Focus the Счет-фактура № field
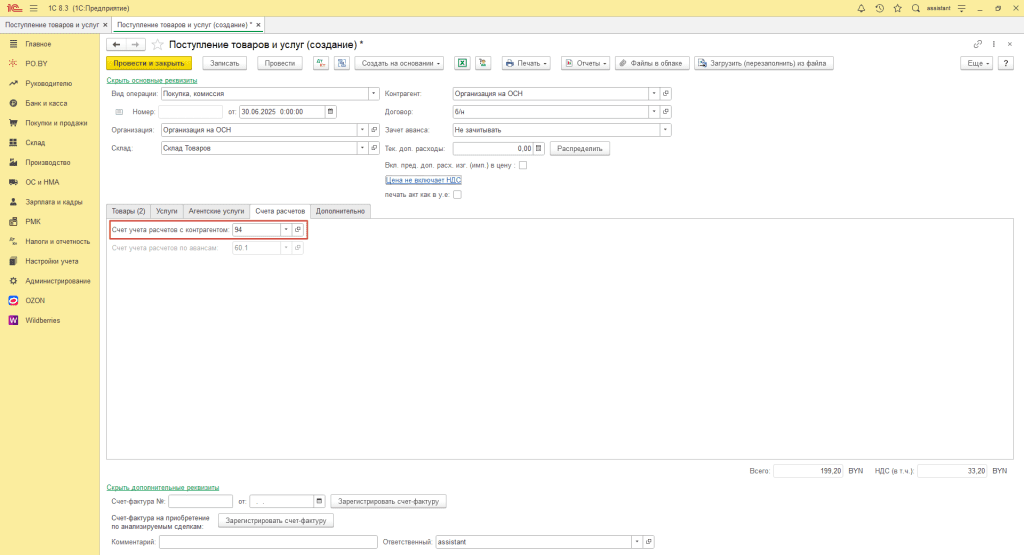 point(200,501)
